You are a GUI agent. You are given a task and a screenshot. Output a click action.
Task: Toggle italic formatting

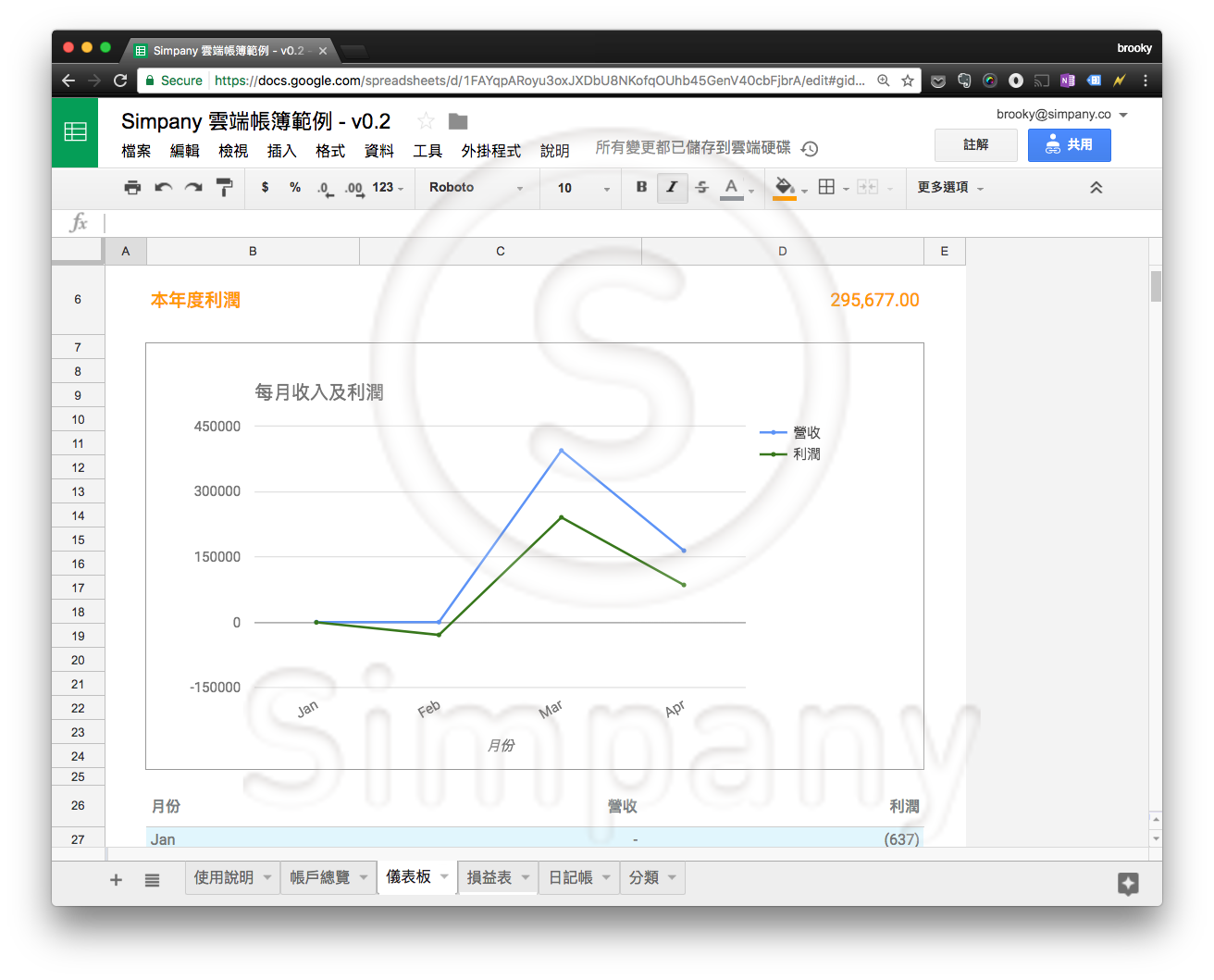(672, 187)
